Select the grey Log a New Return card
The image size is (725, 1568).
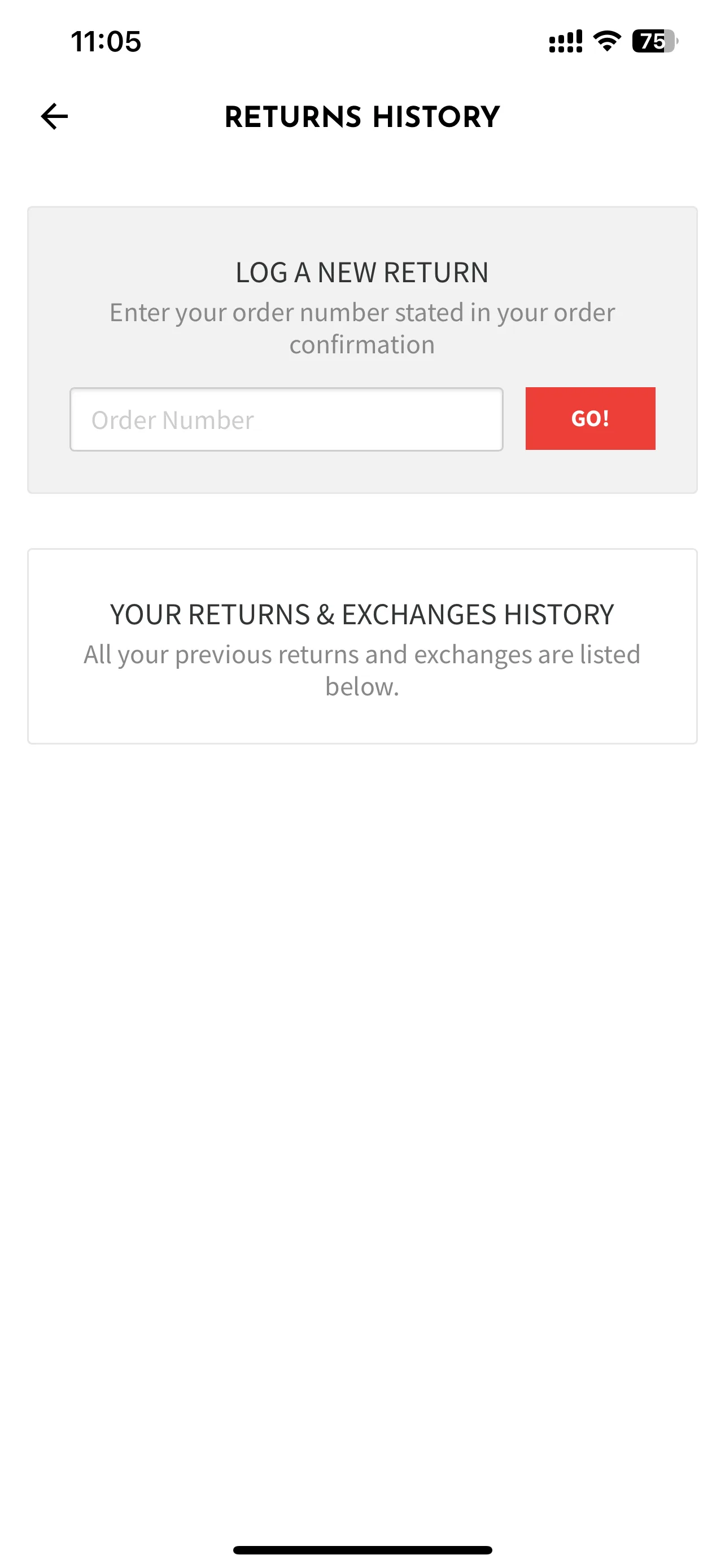coord(362,350)
